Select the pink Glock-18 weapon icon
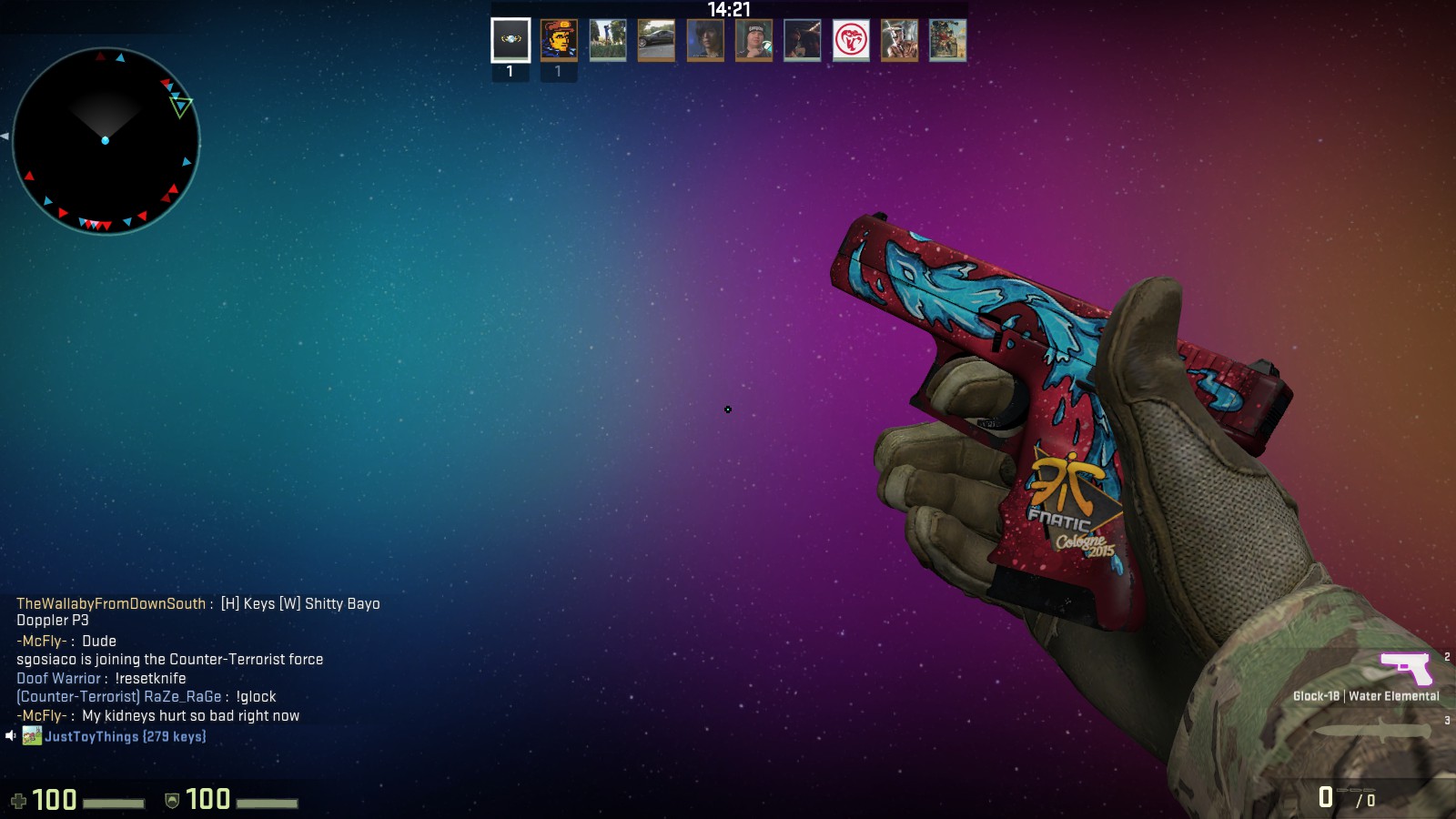 1406,668
